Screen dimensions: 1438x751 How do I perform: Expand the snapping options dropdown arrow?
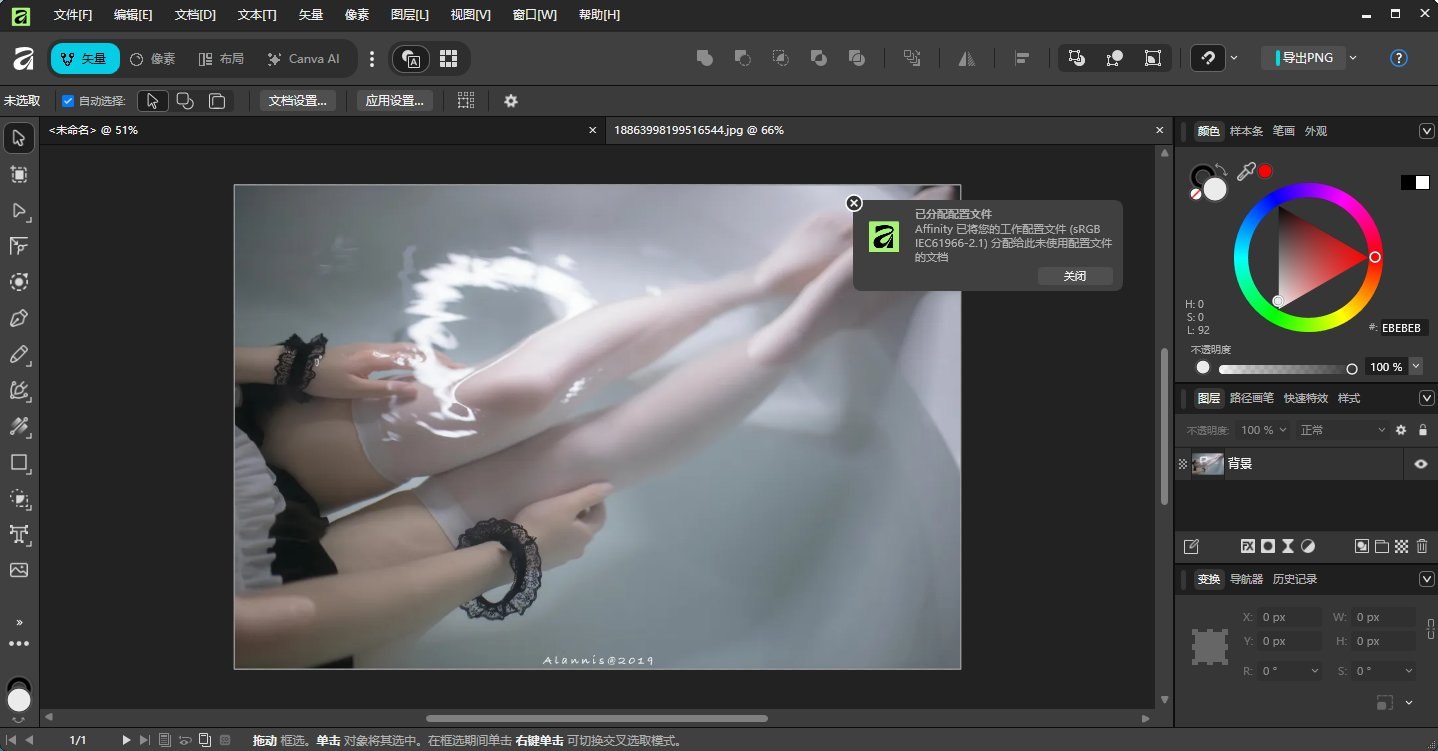(x=1234, y=59)
